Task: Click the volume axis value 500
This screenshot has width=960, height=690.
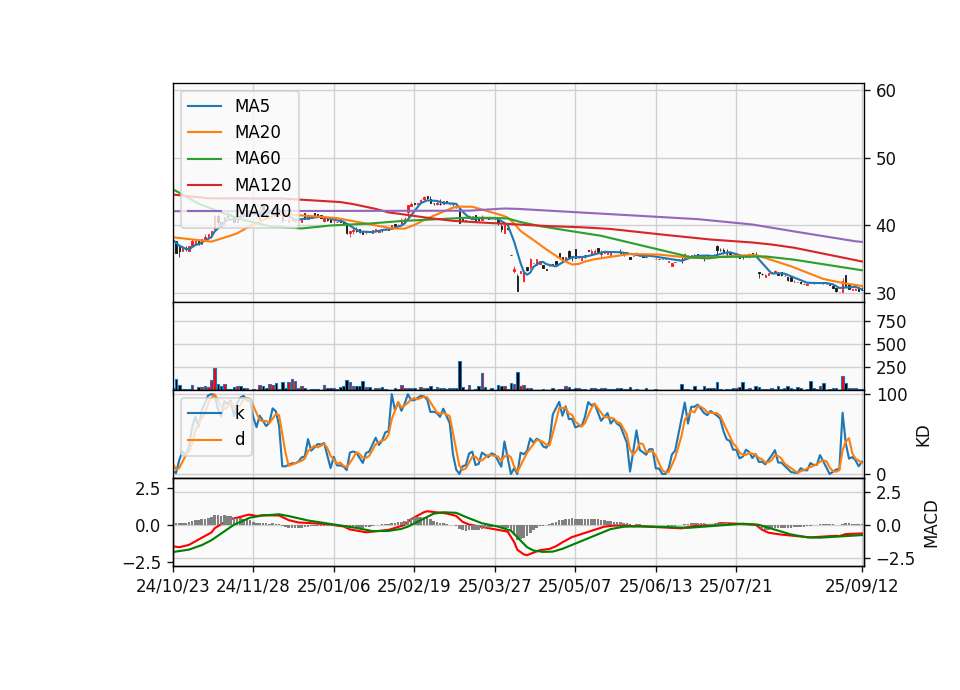Action: coord(891,345)
